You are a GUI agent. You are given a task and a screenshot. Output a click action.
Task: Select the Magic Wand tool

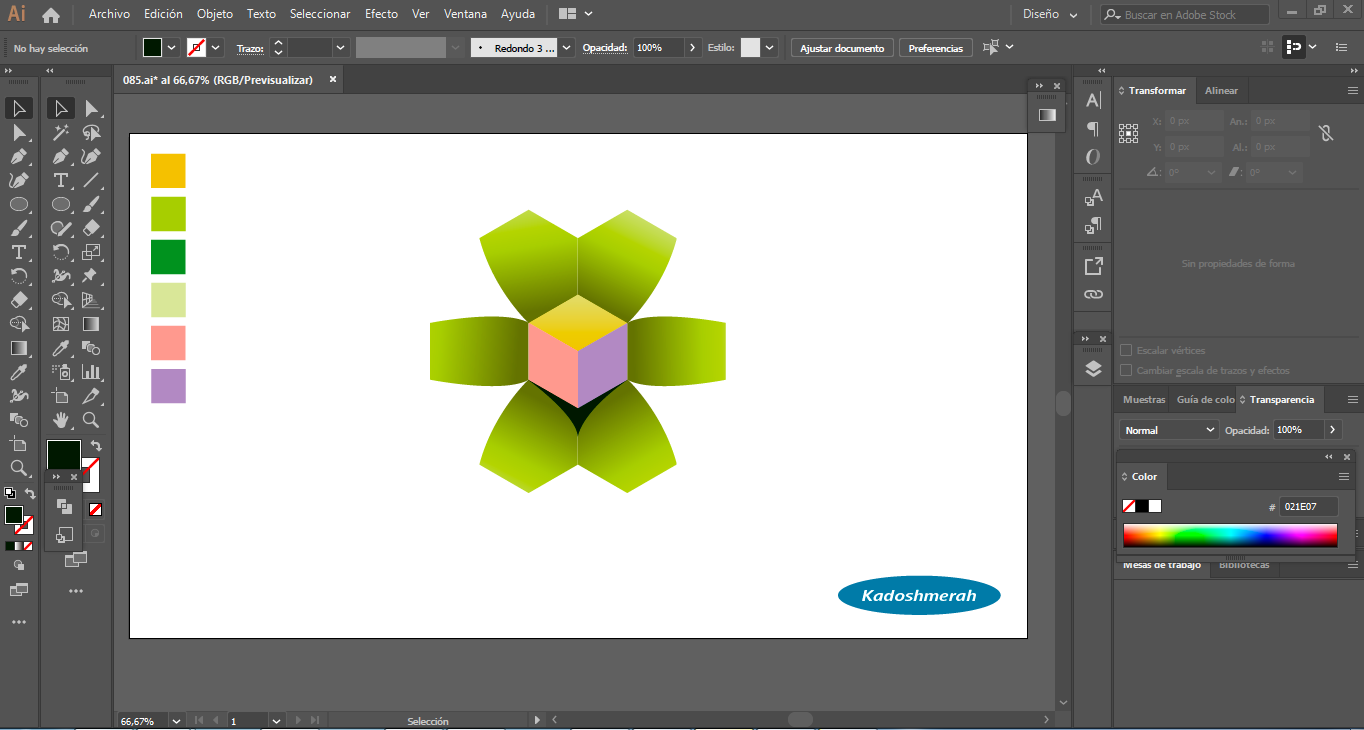tap(61, 132)
